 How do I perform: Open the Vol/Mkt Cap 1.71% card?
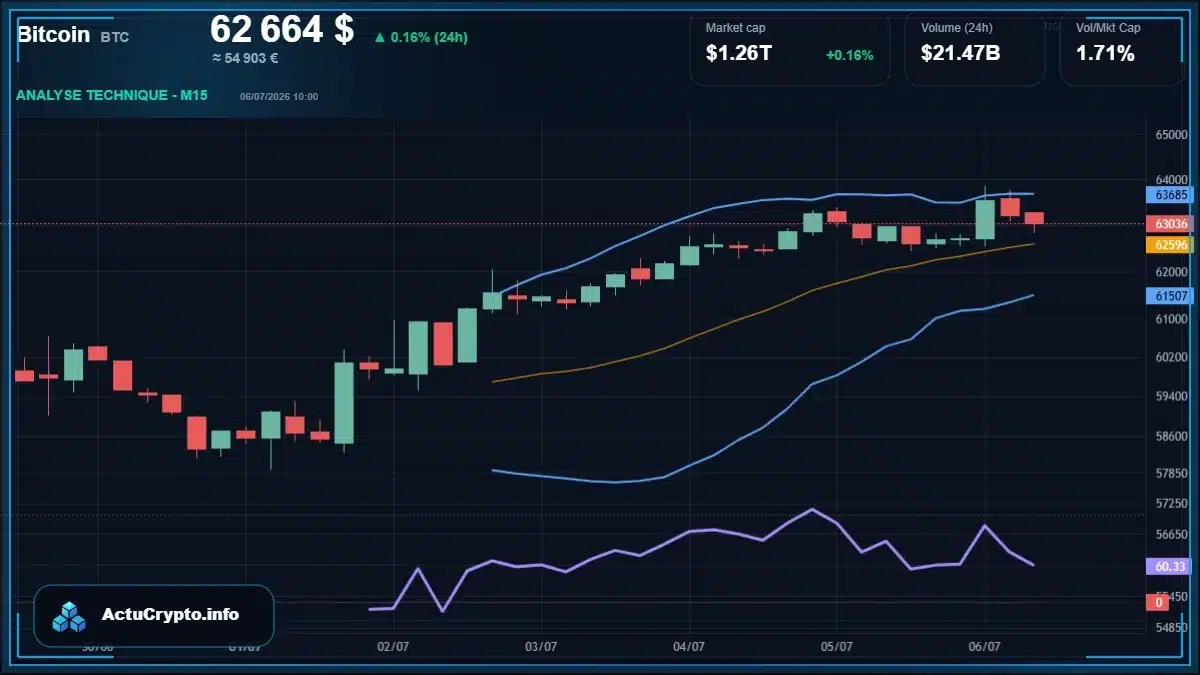(x=1121, y=49)
